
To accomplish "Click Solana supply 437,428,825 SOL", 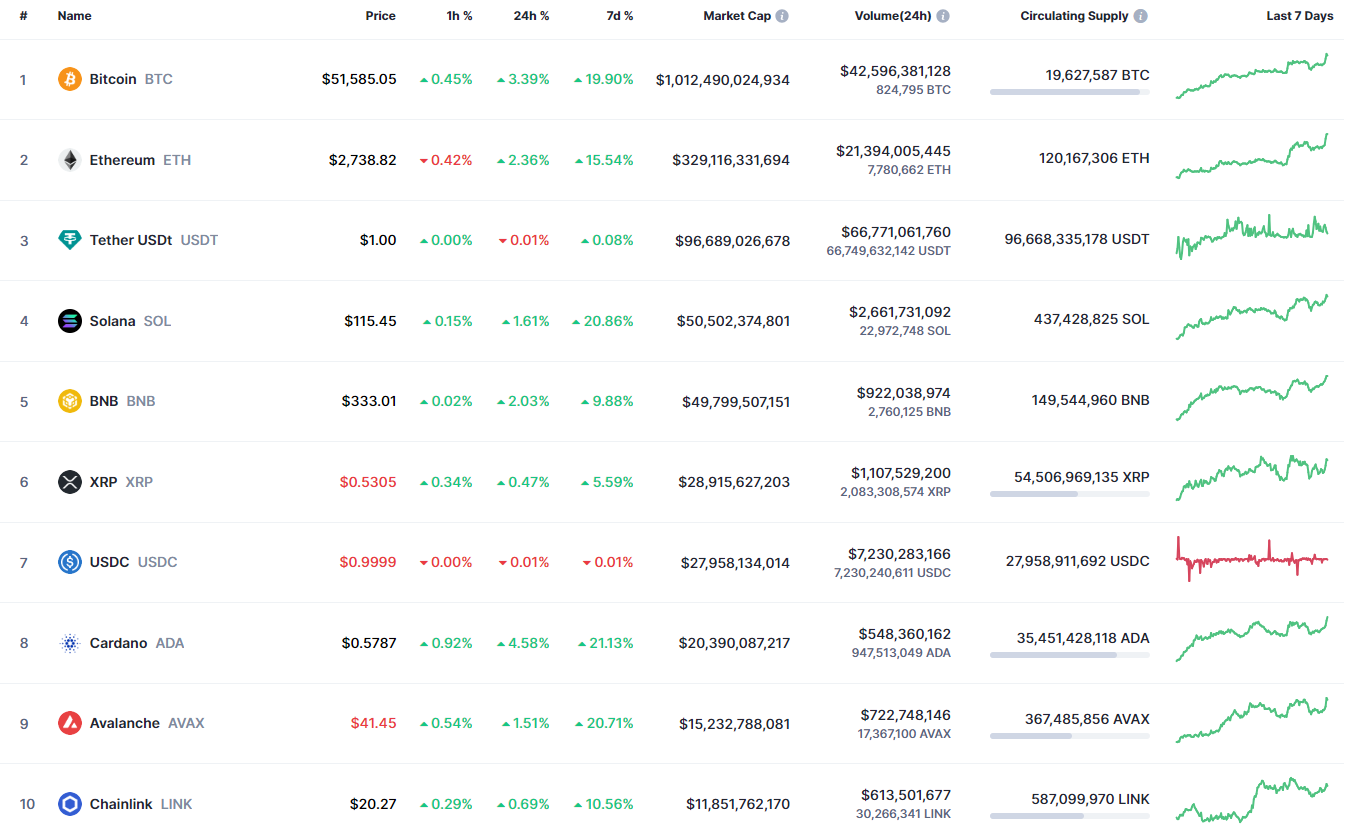I will pos(1092,319).
